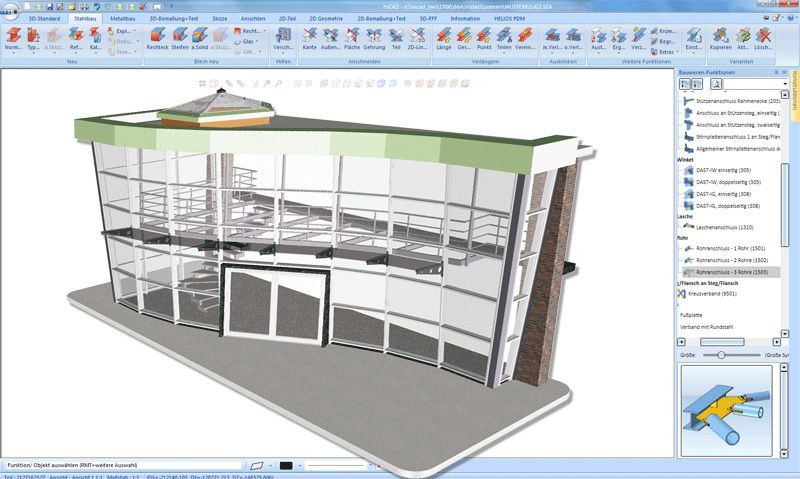
Task: Click the Größe slider handle
Action: pos(720,355)
